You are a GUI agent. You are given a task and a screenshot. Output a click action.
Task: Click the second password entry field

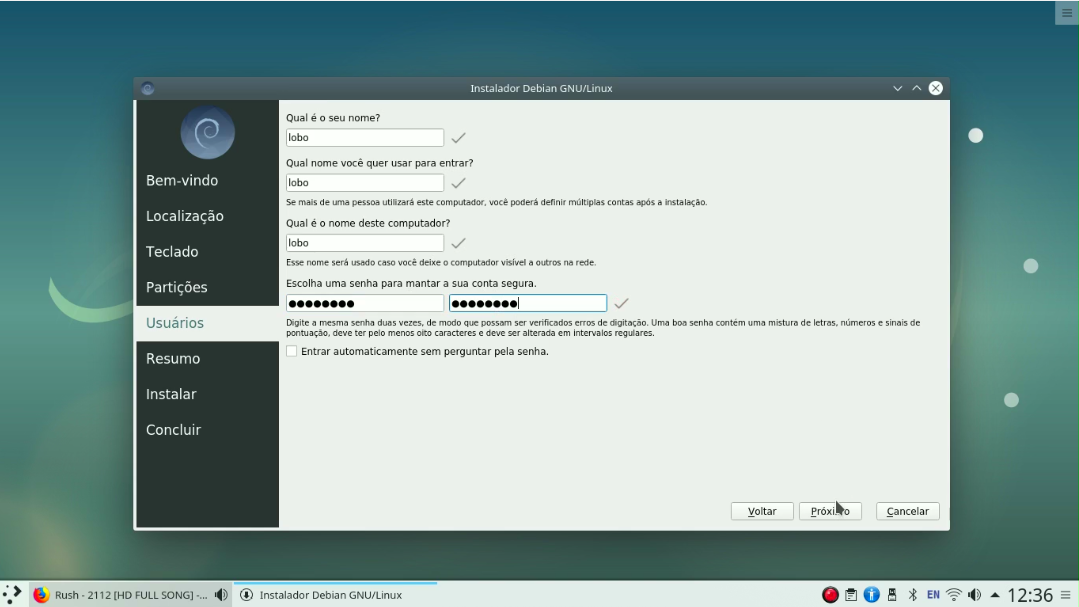[x=527, y=302]
